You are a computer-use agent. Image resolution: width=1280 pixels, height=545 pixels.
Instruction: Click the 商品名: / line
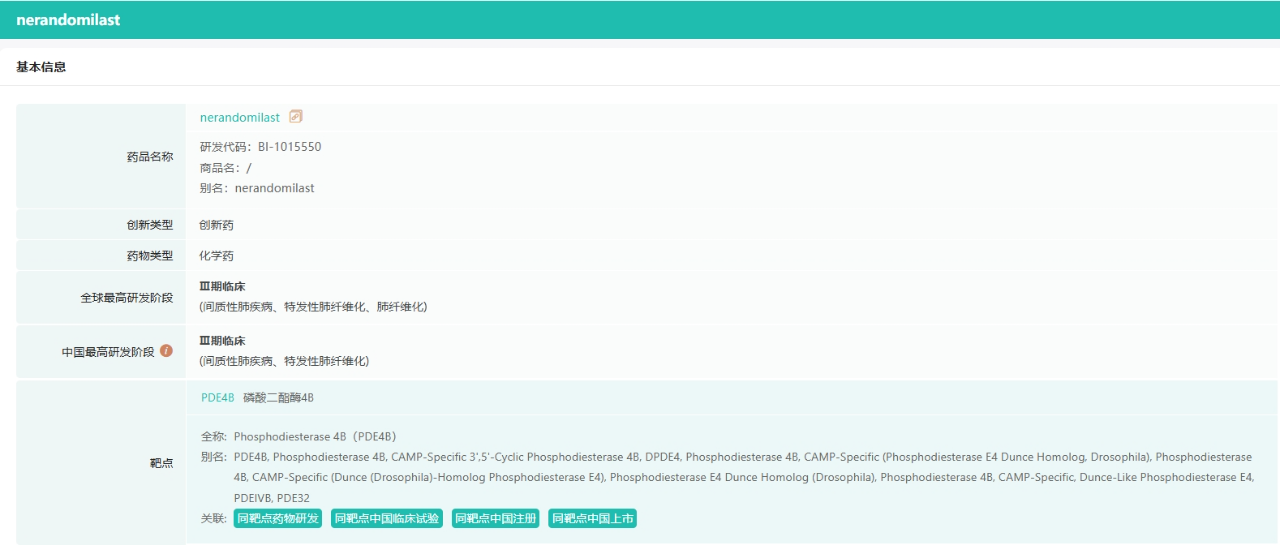coord(225,168)
